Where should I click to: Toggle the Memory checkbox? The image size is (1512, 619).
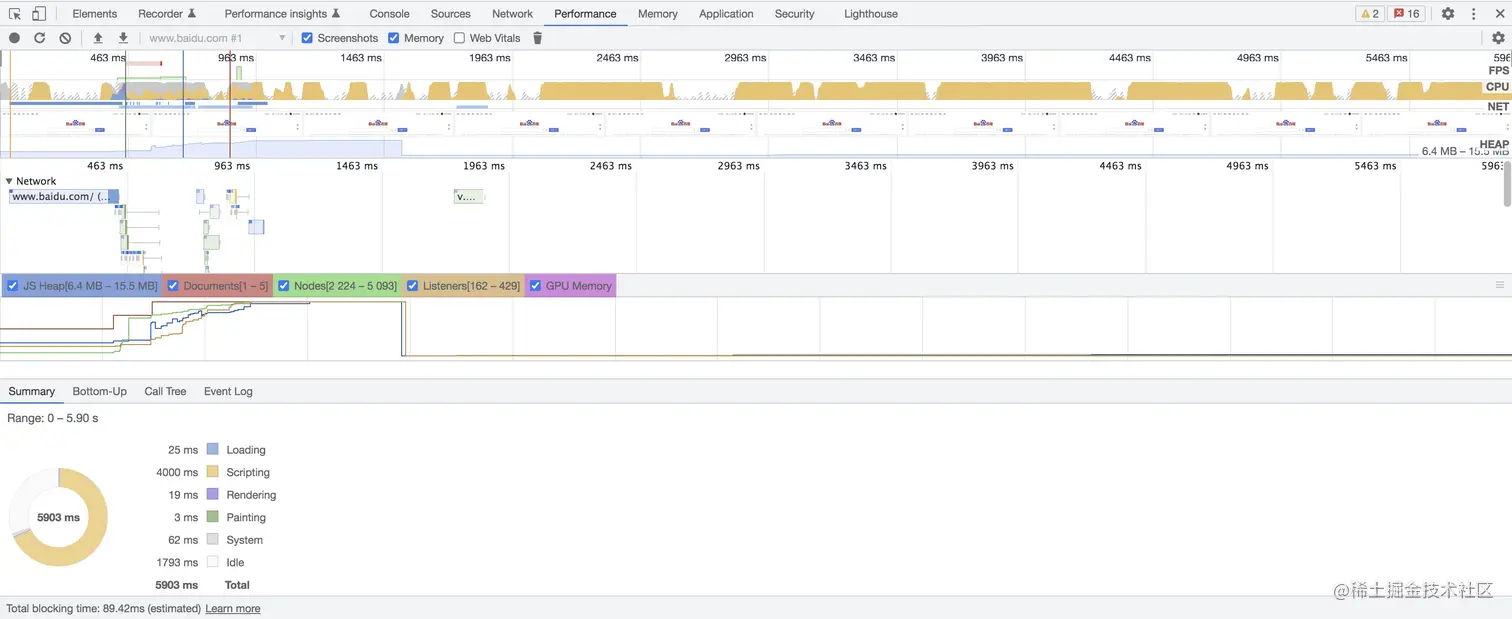[393, 38]
